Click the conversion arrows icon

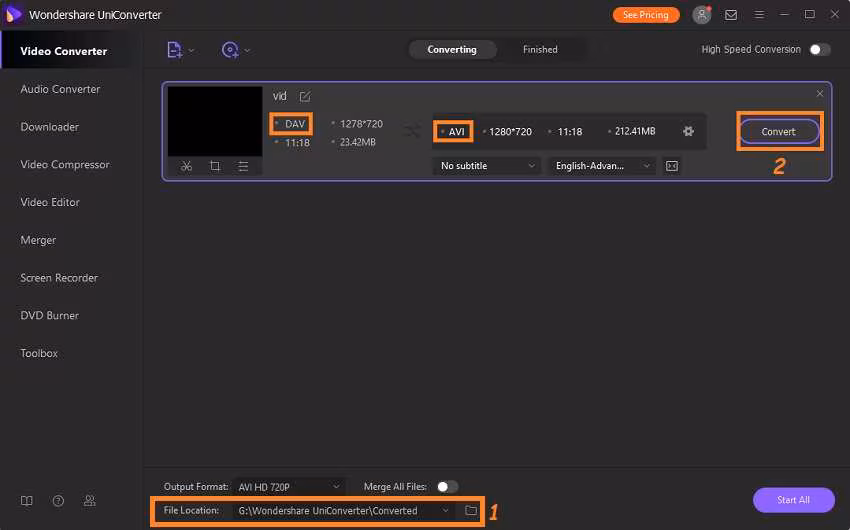click(x=412, y=131)
